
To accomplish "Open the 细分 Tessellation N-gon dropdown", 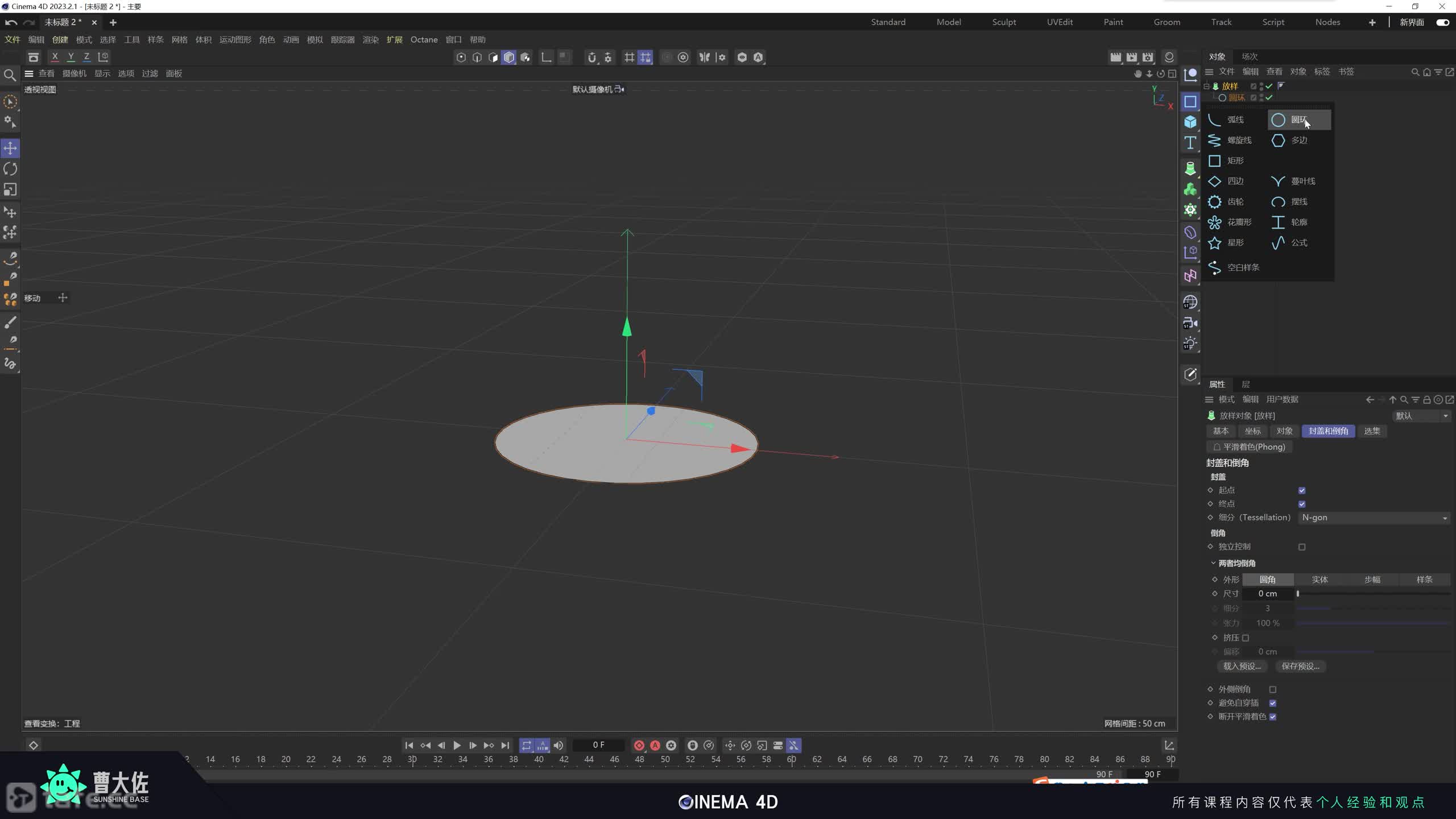I will coord(1374,518).
